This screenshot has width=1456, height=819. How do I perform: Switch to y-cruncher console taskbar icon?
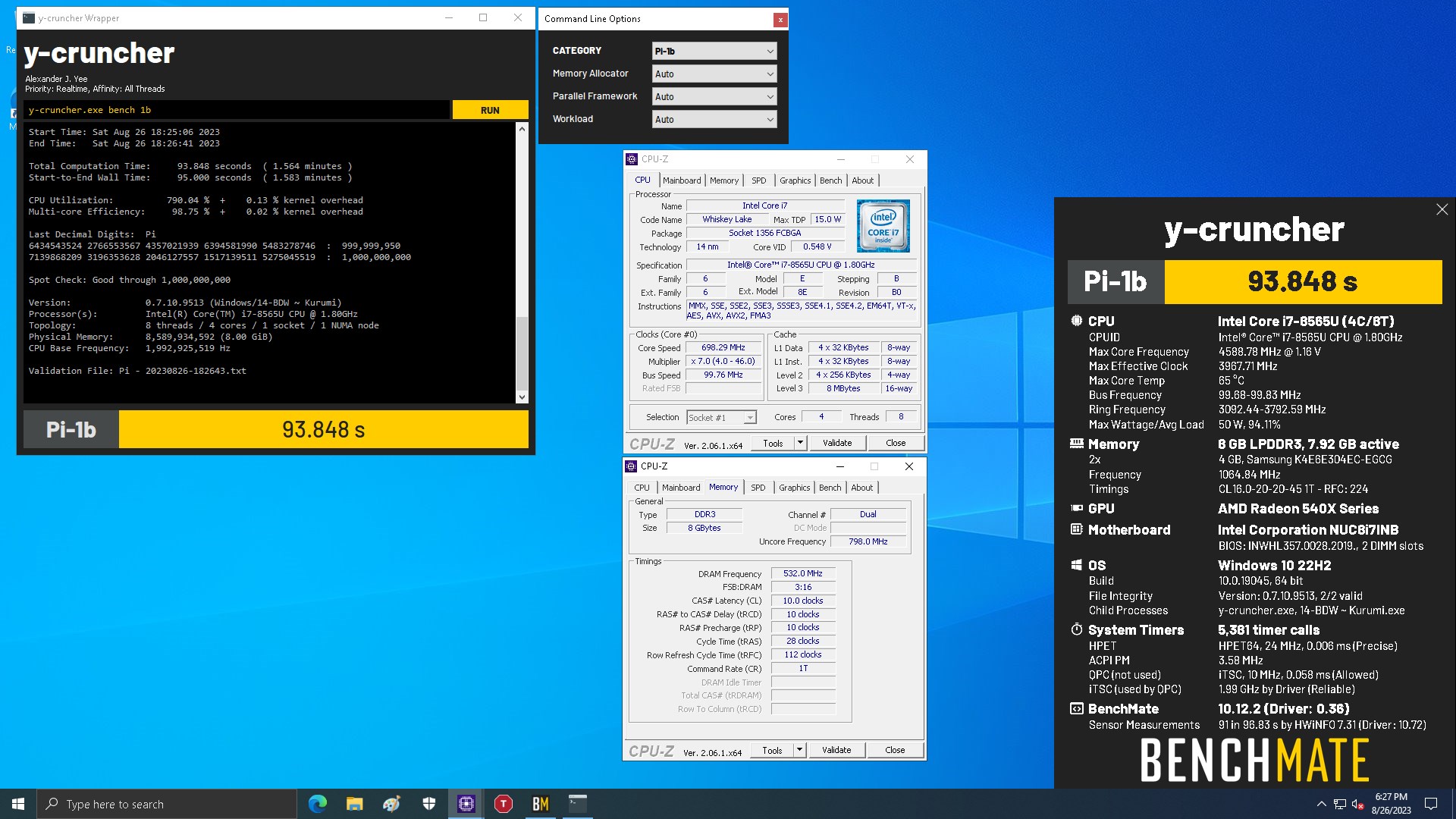coord(577,804)
